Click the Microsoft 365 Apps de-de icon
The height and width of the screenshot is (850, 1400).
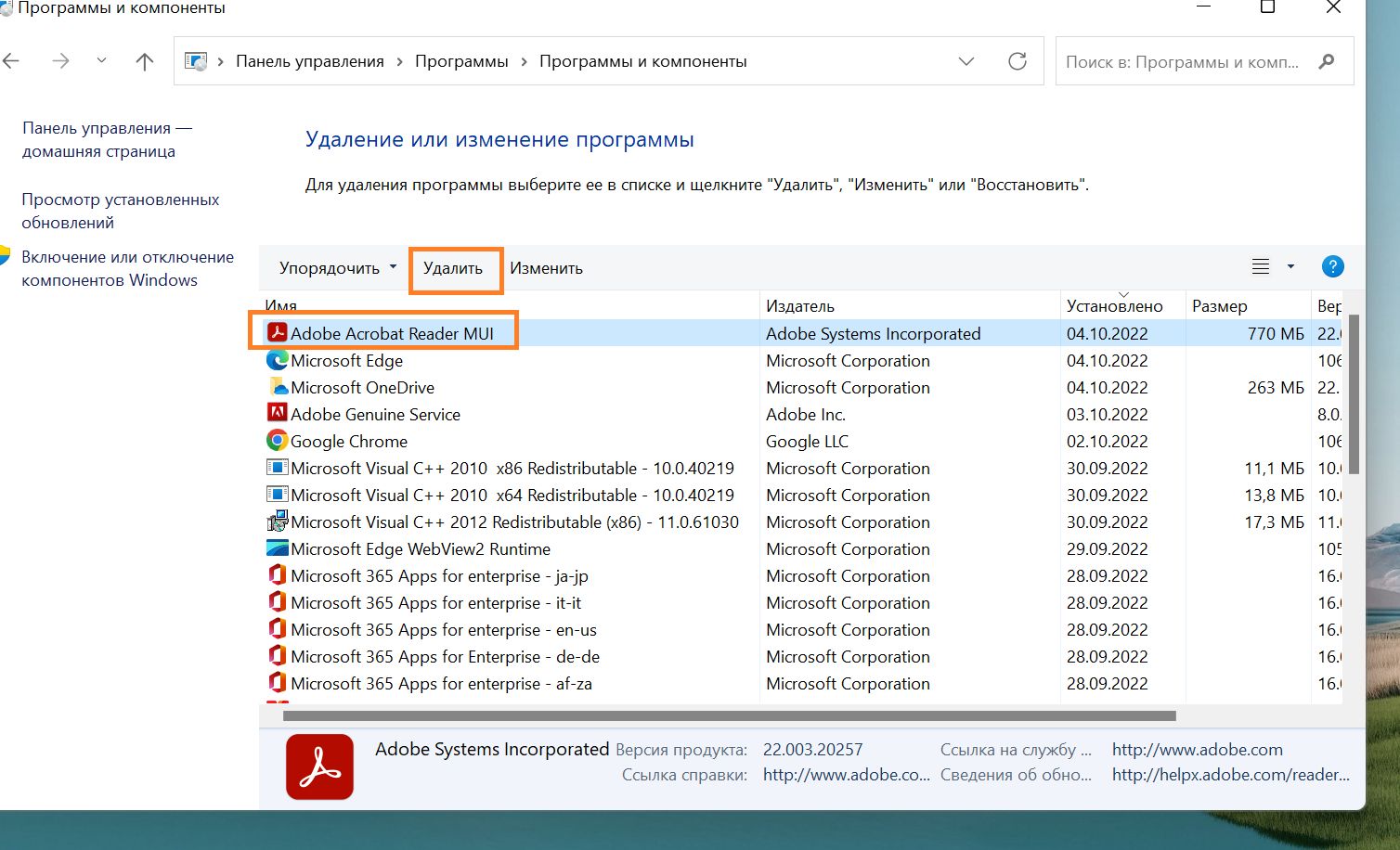tap(277, 655)
